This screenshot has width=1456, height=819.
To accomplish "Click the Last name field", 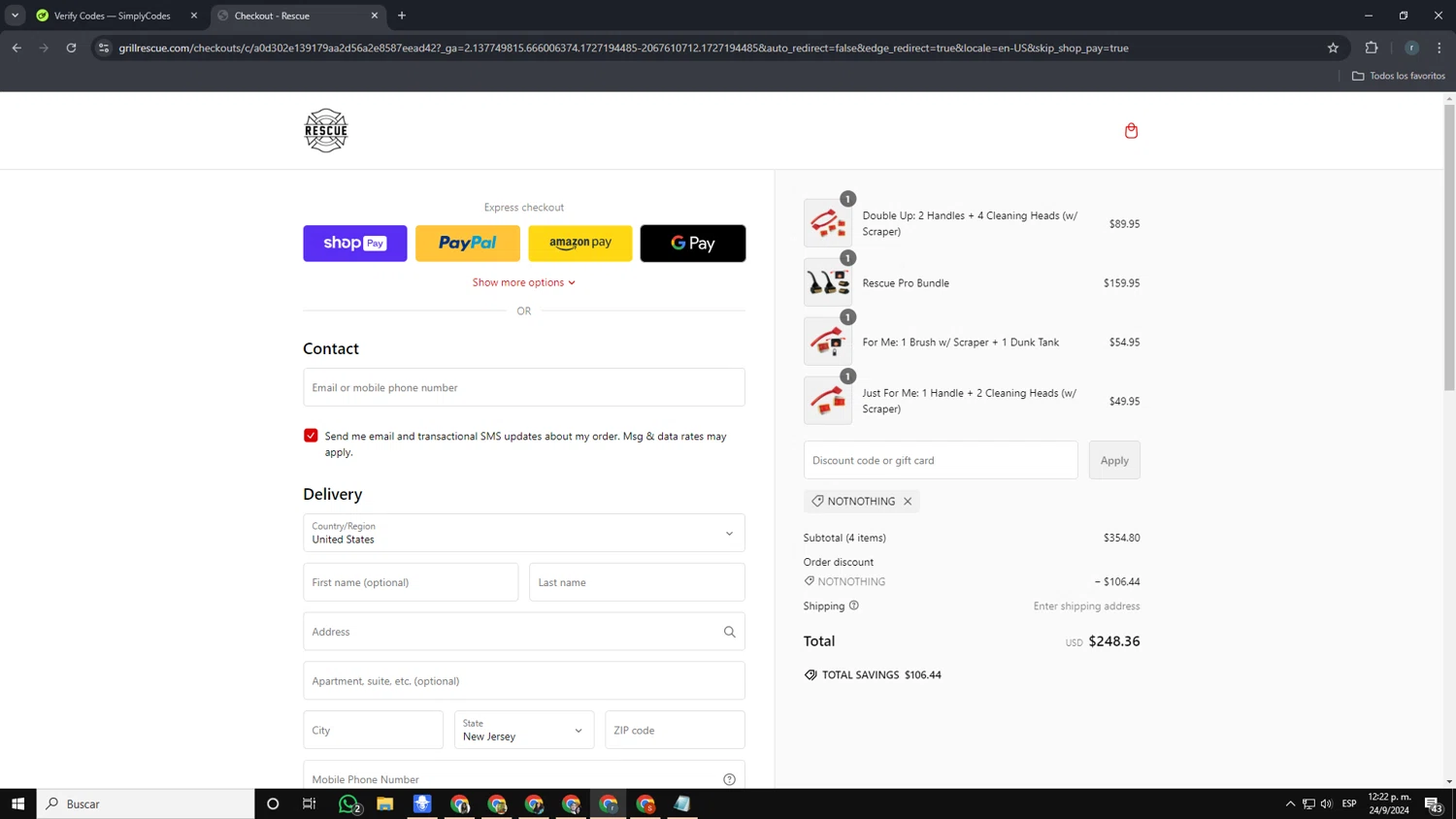I will pos(637,582).
